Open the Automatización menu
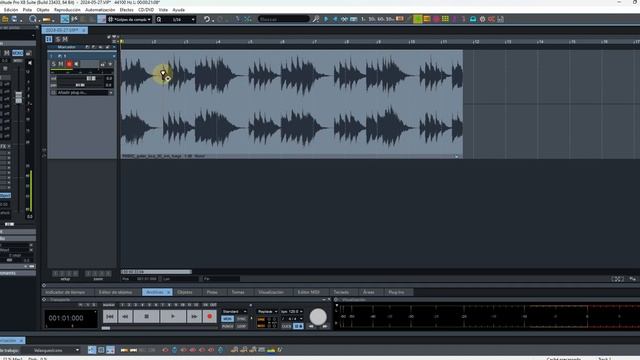The height and width of the screenshot is (360, 640). [x=100, y=10]
